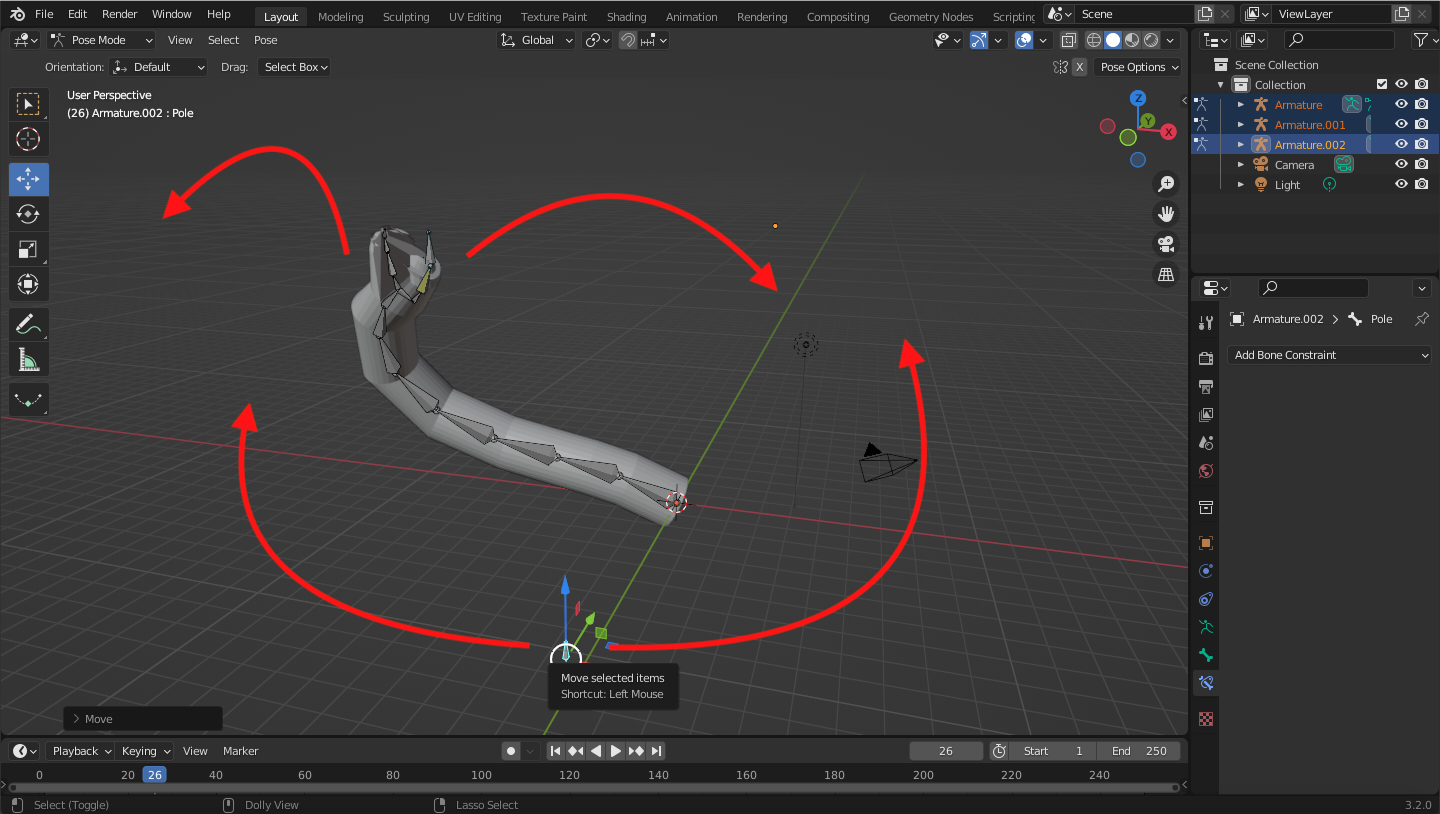Open the Render properties tab

pos(1206,358)
